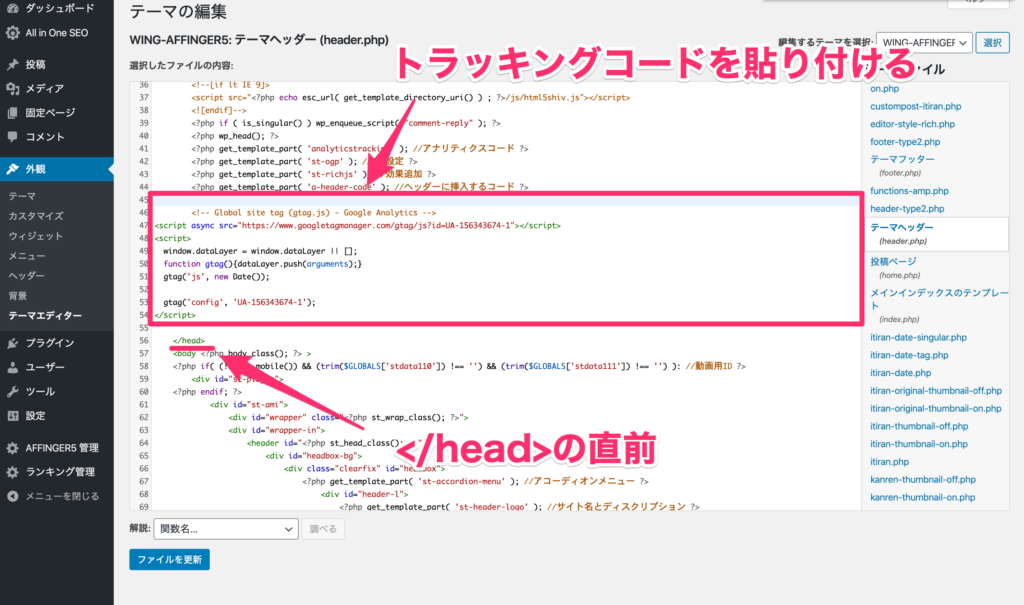1024x605 pixels.
Task: Click the pin icon next to 投稿
Action: [12, 64]
